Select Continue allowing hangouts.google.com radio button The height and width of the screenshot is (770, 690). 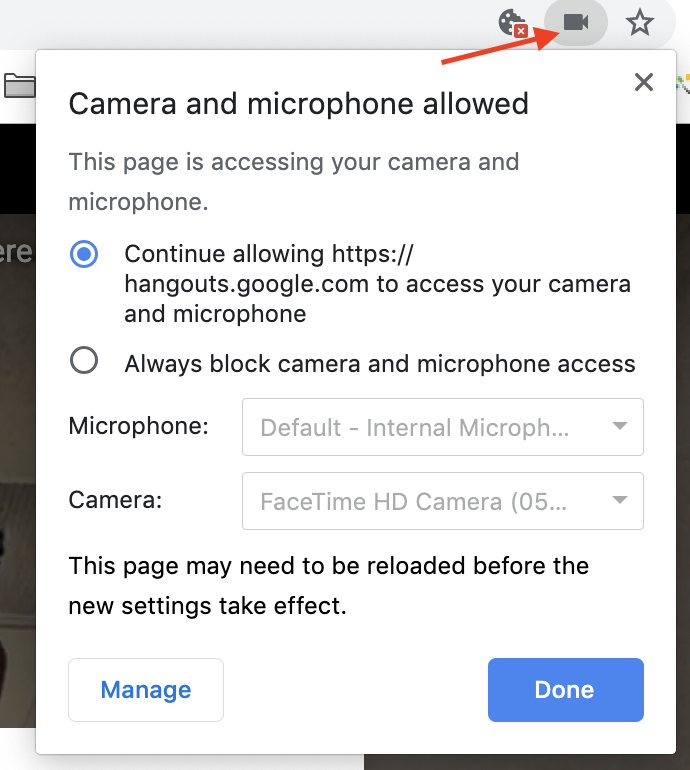click(84, 254)
